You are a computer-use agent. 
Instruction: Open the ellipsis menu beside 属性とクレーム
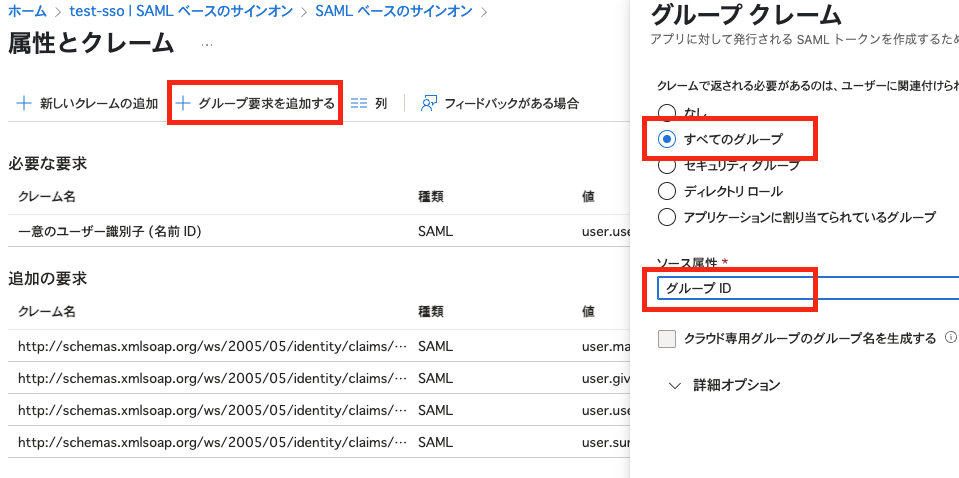[x=207, y=45]
